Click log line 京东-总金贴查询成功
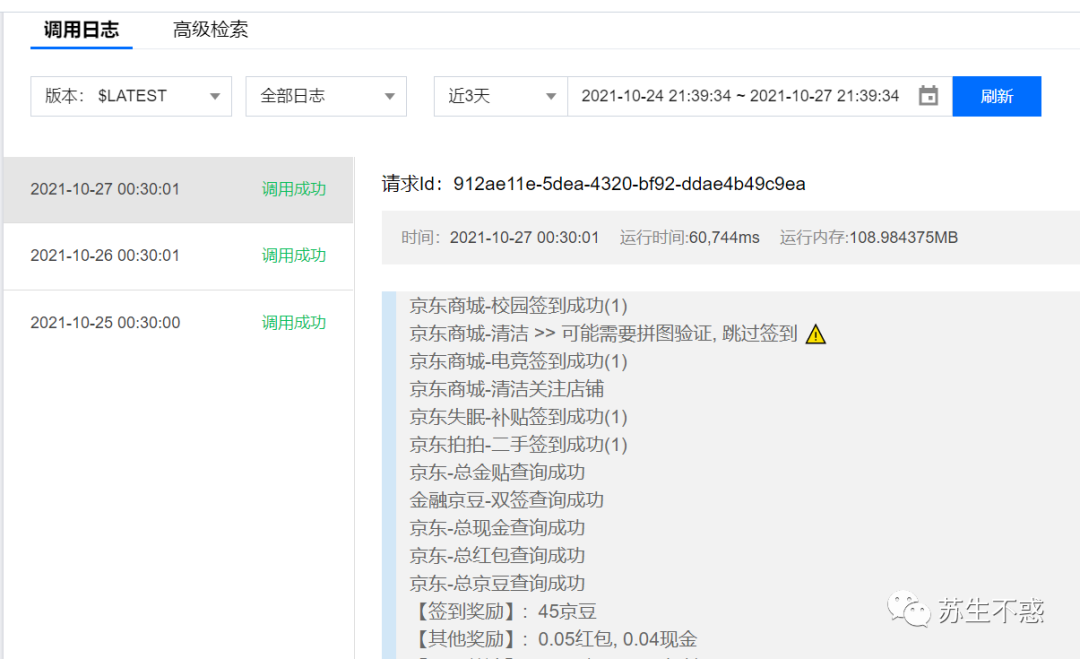Screen dimensions: 1080x659 [497, 472]
